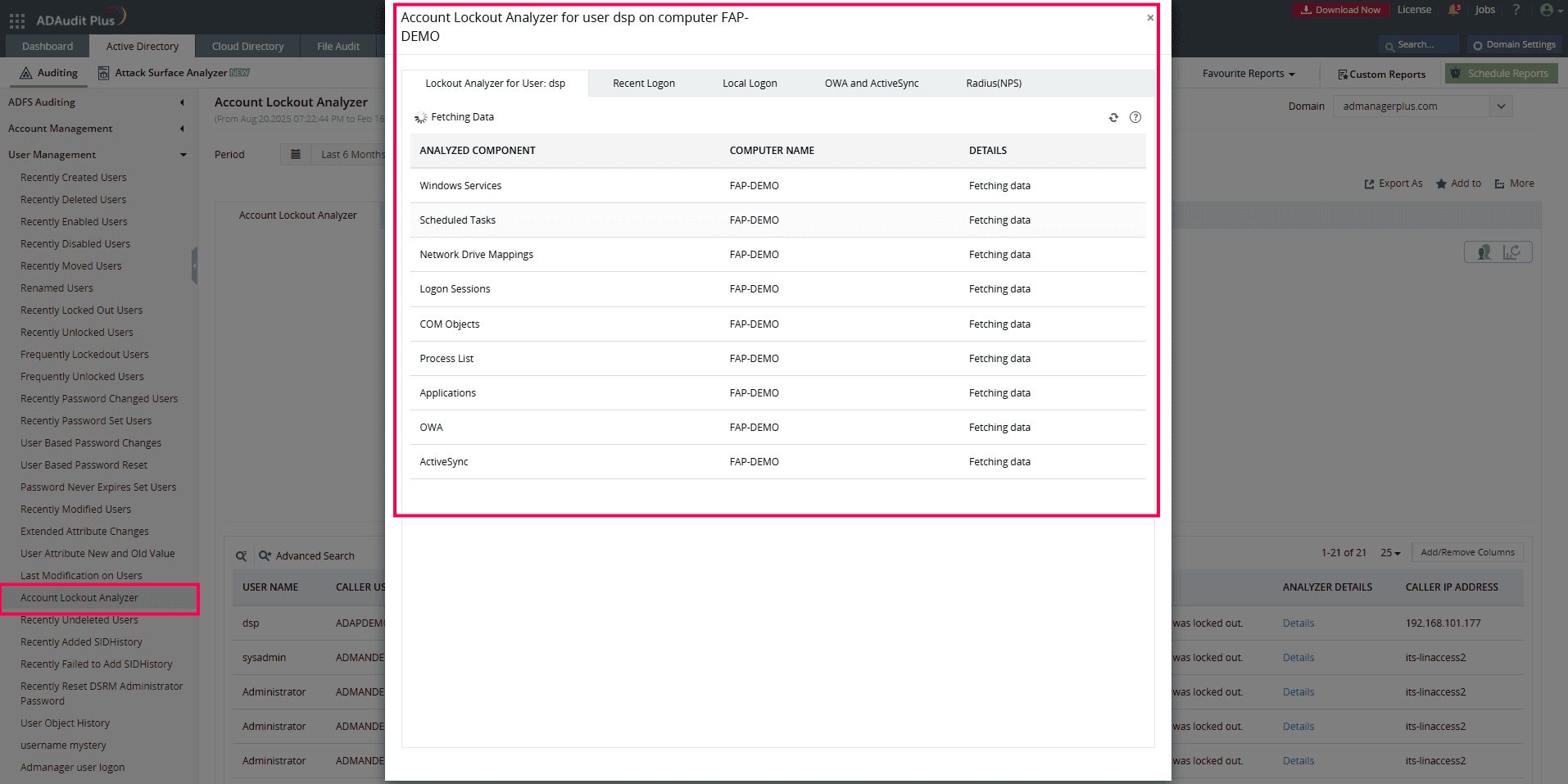Open User Object History report
The height and width of the screenshot is (784, 1568).
(x=65, y=723)
